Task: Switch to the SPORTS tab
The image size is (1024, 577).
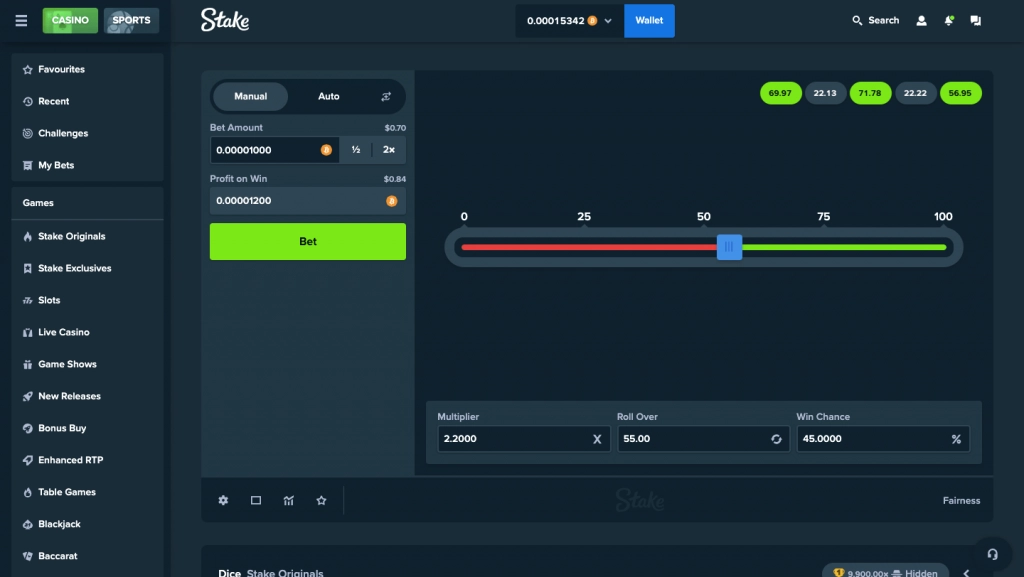Action: pos(131,19)
